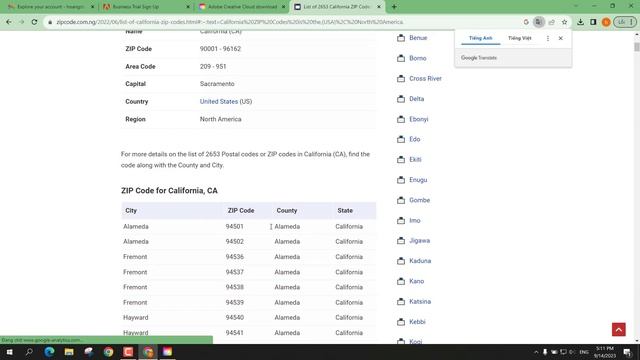The width and height of the screenshot is (640, 360).
Task: Select the Tiếng Anh translate tab
Action: click(x=480, y=38)
